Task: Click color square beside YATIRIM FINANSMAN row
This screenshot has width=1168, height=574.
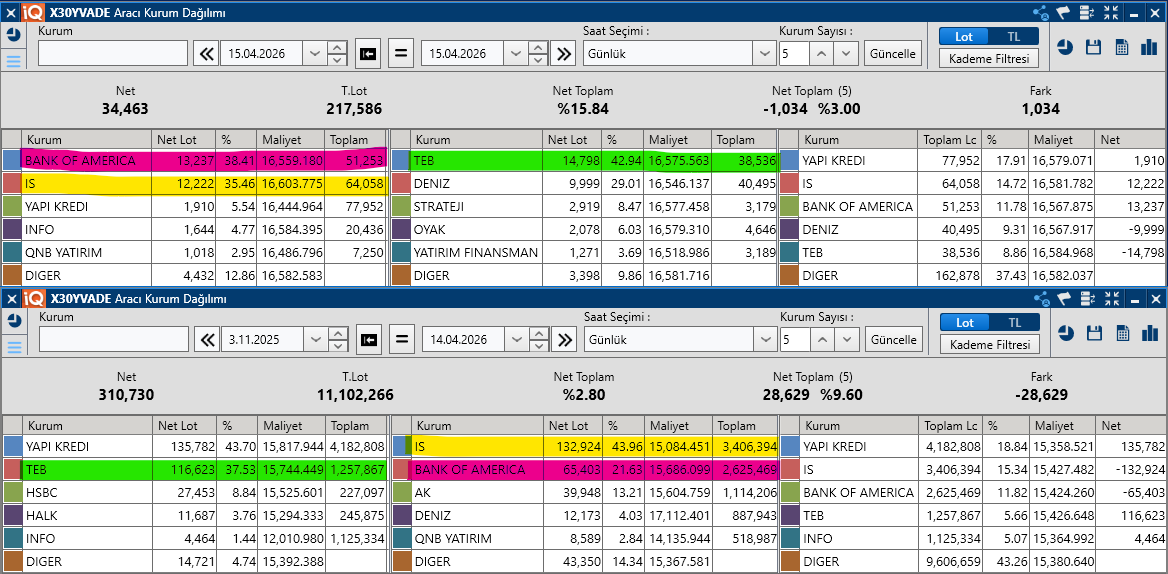Action: click(401, 252)
